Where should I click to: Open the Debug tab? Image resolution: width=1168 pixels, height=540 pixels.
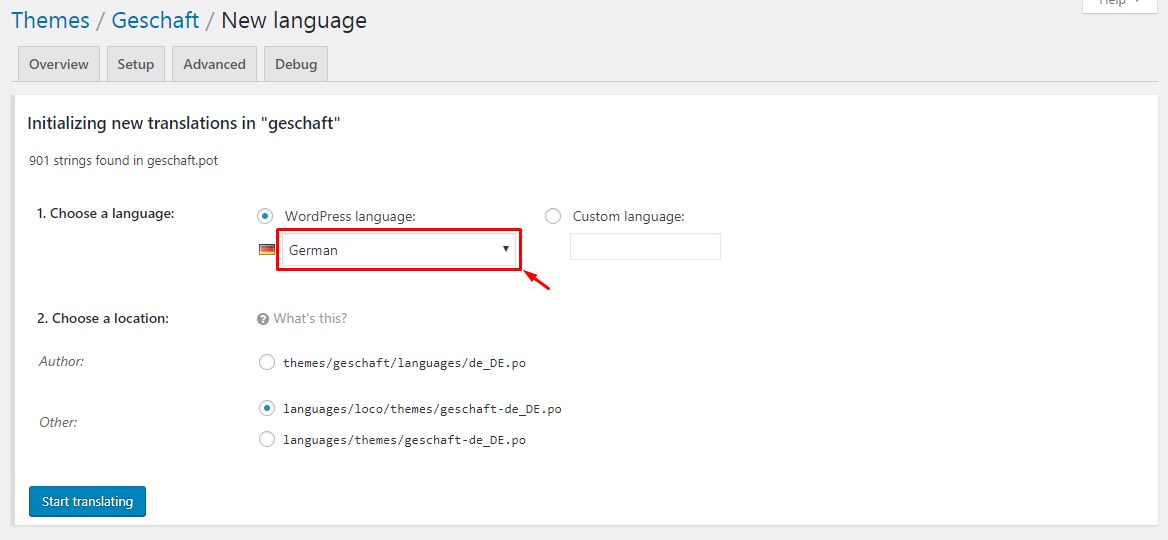296,64
